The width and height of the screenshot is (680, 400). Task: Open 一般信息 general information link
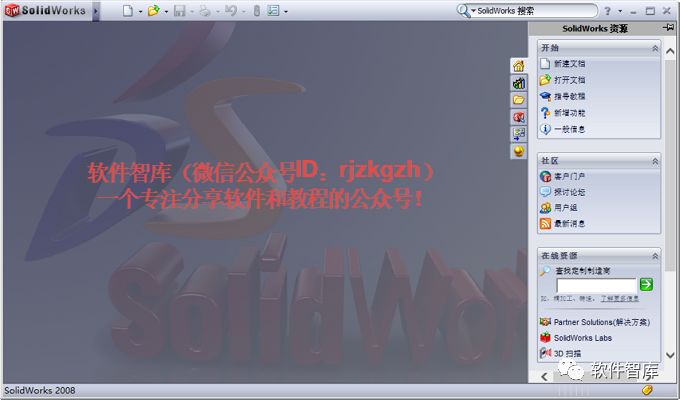click(x=569, y=129)
